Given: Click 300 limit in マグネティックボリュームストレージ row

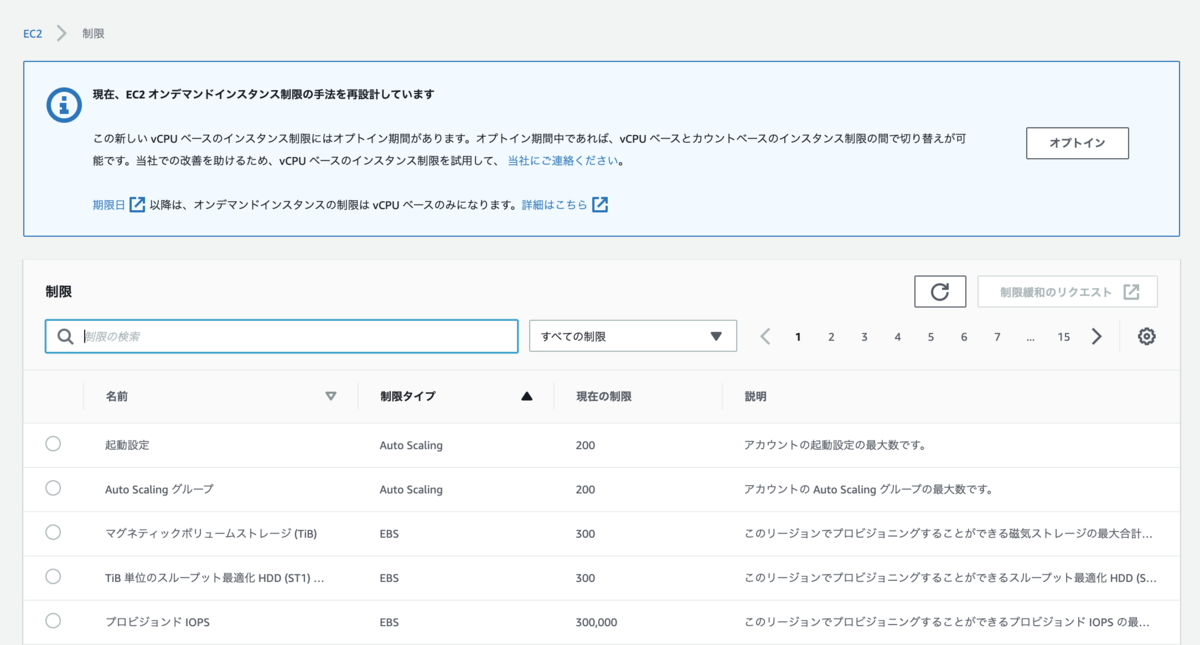Looking at the screenshot, I should click(x=585, y=534).
